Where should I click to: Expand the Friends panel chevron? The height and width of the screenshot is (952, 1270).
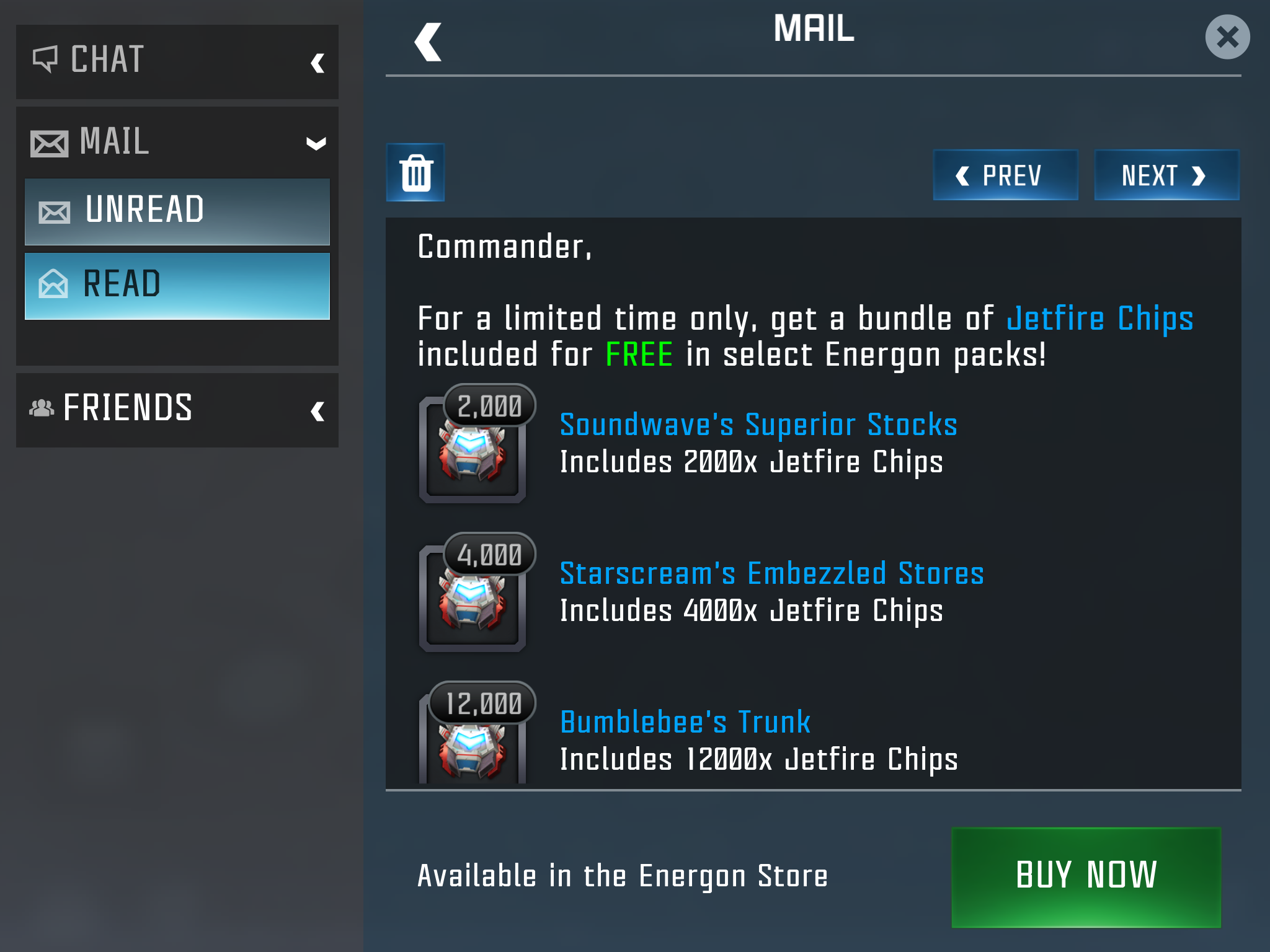[317, 411]
